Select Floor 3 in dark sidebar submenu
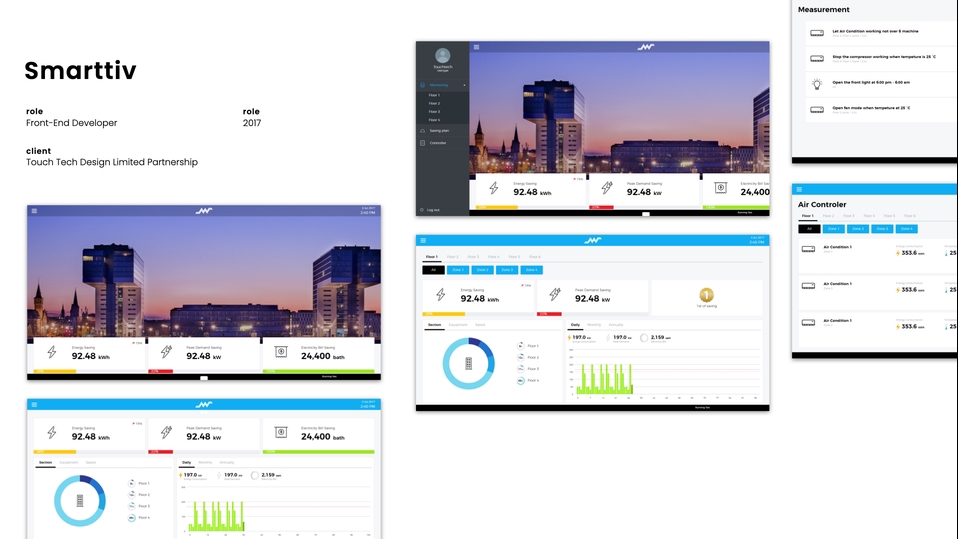The height and width of the screenshot is (539, 958). (434, 112)
